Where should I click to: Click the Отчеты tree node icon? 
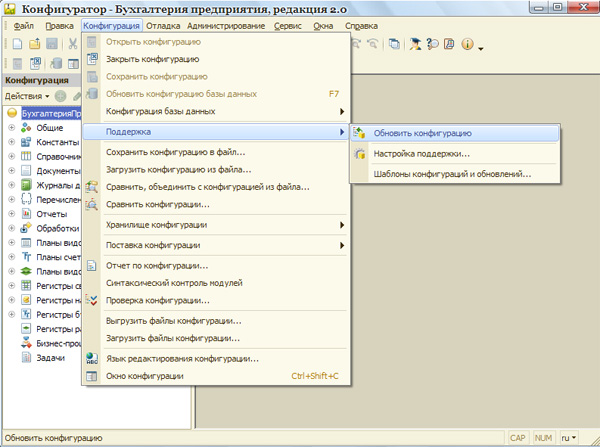[x=26, y=214]
